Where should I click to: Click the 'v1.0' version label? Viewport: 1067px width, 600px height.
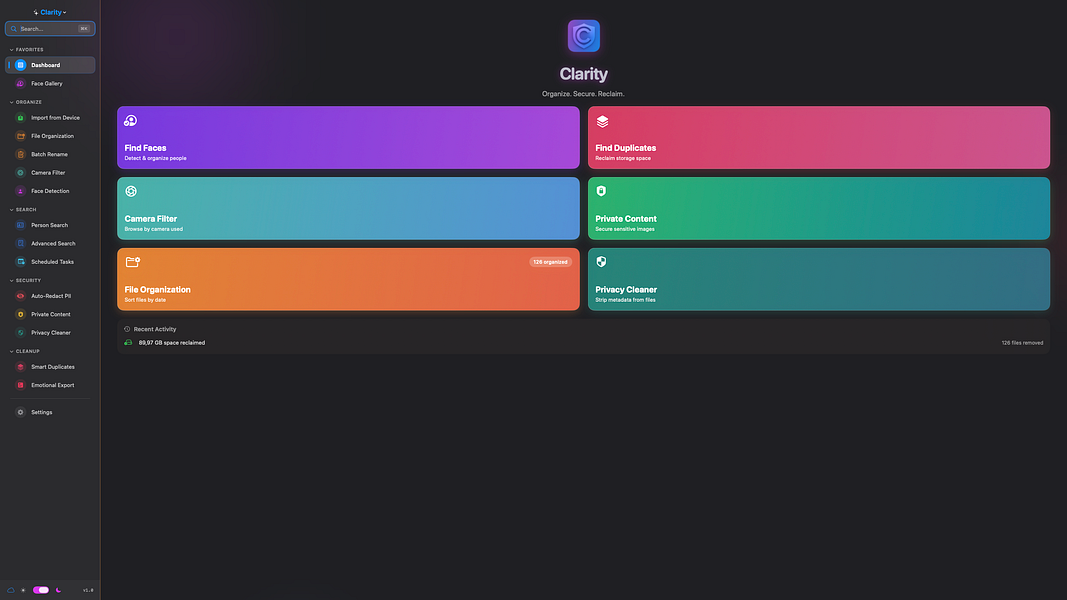88,590
